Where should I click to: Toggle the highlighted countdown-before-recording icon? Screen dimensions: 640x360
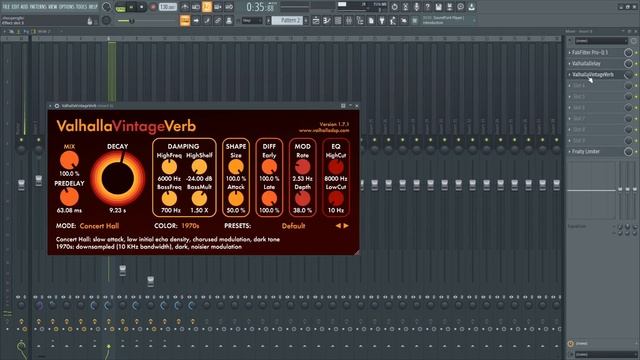tap(207, 7)
